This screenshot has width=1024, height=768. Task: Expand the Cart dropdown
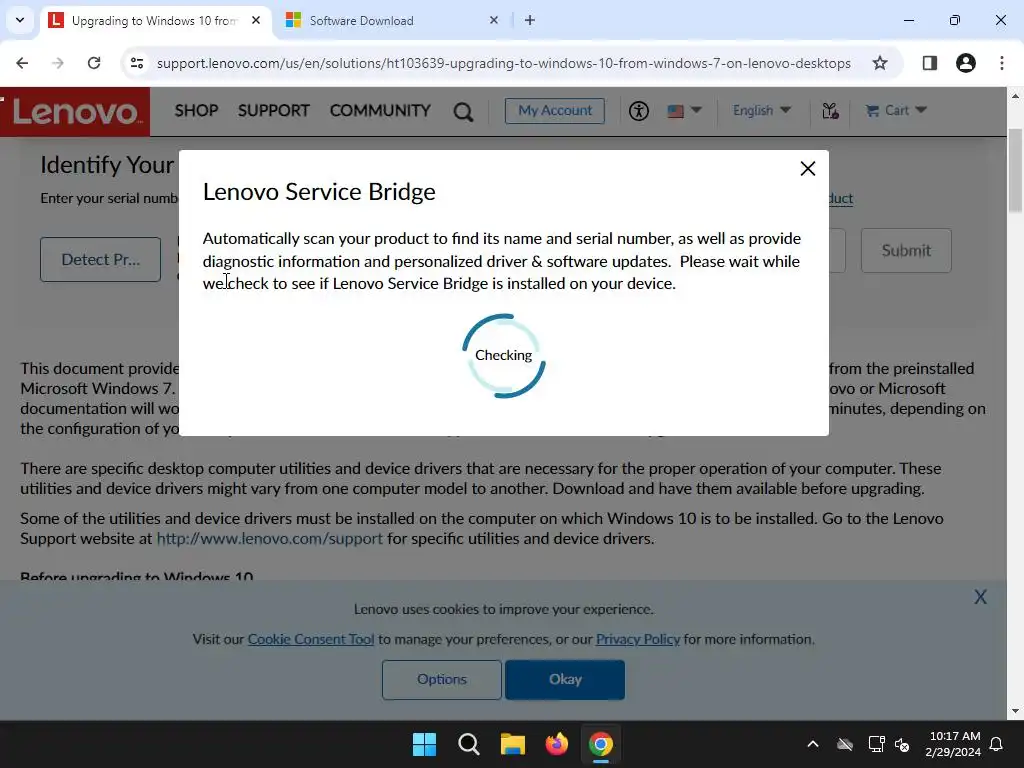(x=896, y=110)
